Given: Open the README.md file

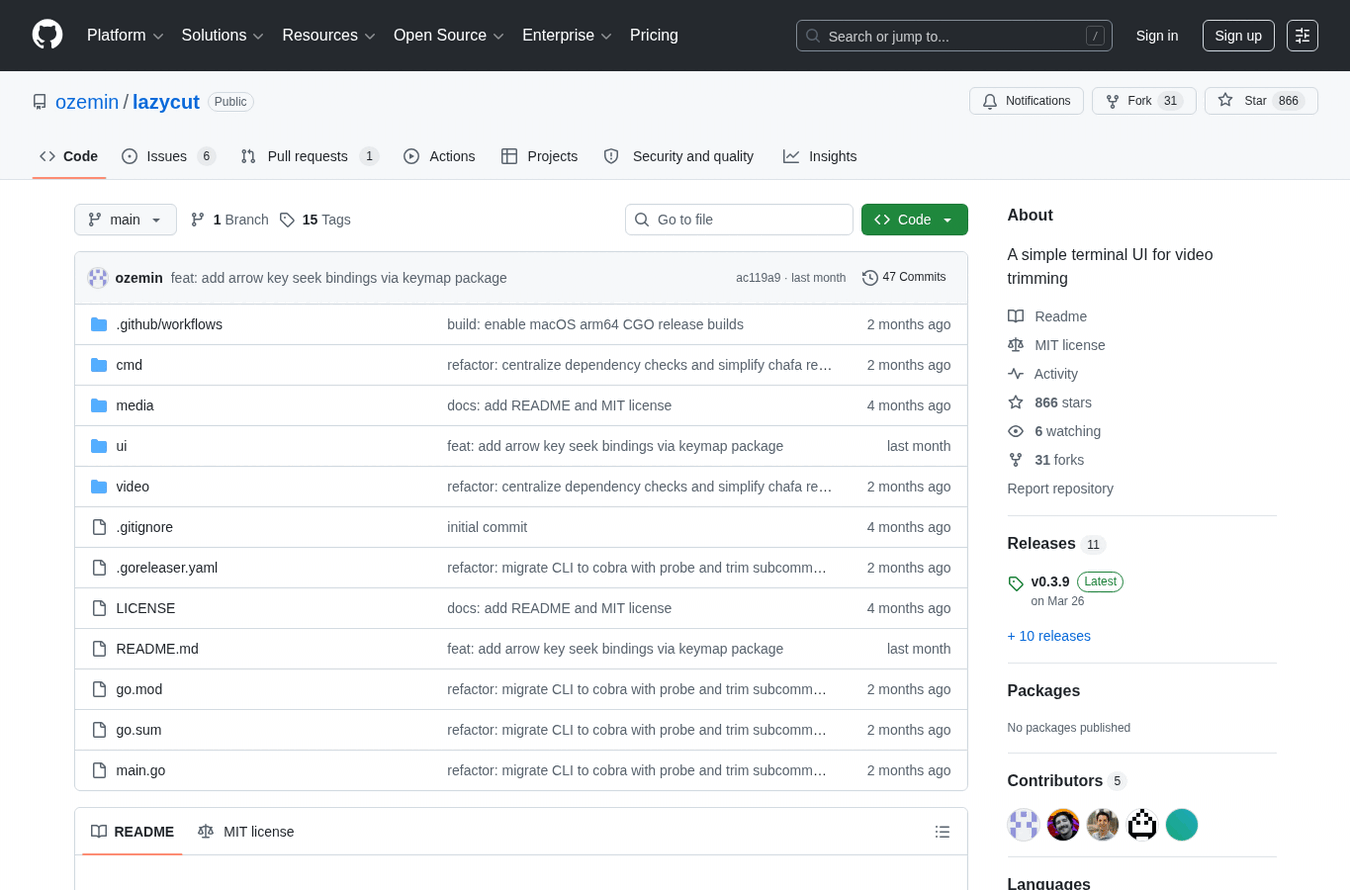Looking at the screenshot, I should (157, 649).
